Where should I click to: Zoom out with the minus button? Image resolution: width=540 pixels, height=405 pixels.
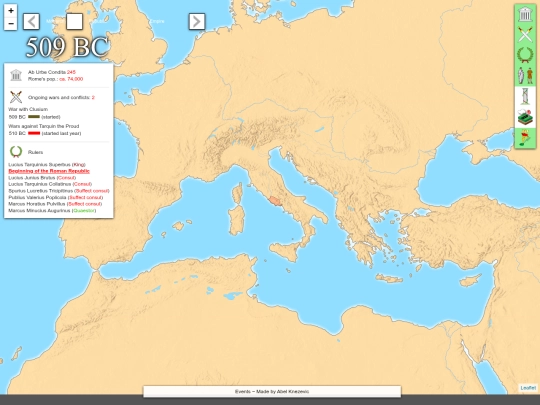point(11,24)
